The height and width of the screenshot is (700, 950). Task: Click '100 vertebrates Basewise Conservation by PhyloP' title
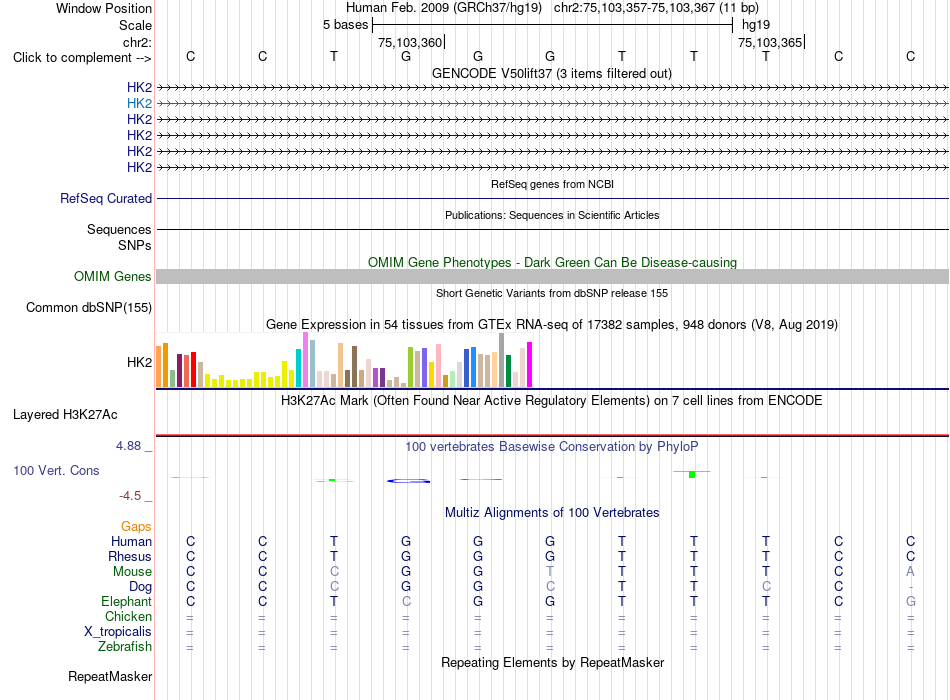pyautogui.click(x=552, y=447)
